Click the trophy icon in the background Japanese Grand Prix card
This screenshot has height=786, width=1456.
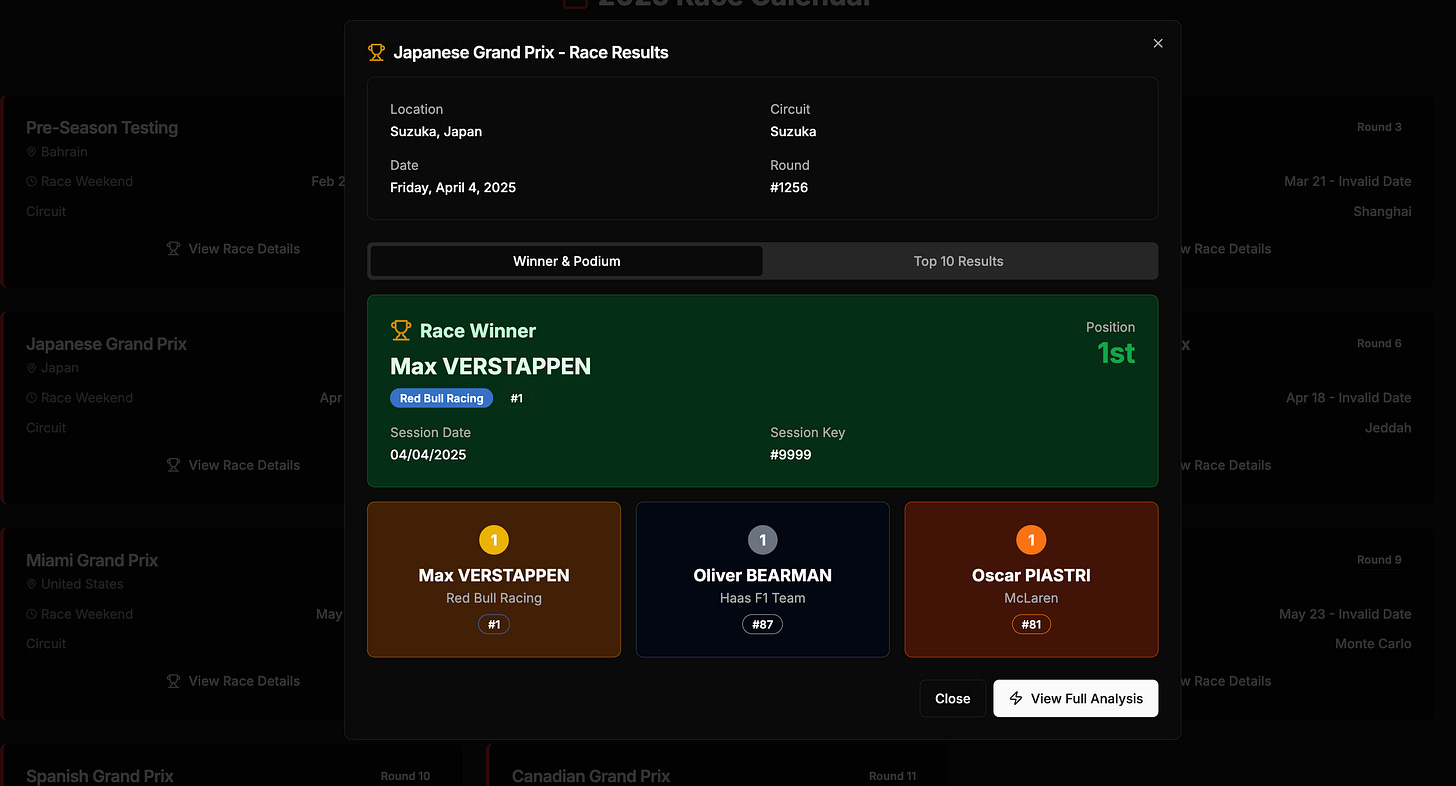point(174,465)
